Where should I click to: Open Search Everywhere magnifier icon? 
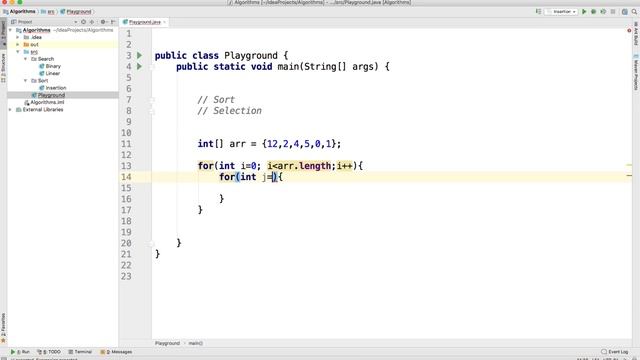tap(634, 12)
